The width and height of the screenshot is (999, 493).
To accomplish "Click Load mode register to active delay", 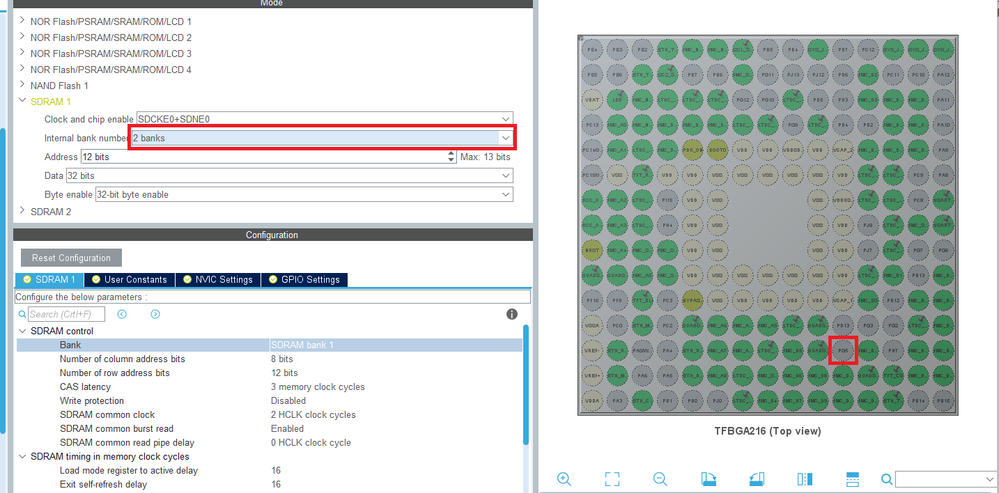I will (129, 471).
